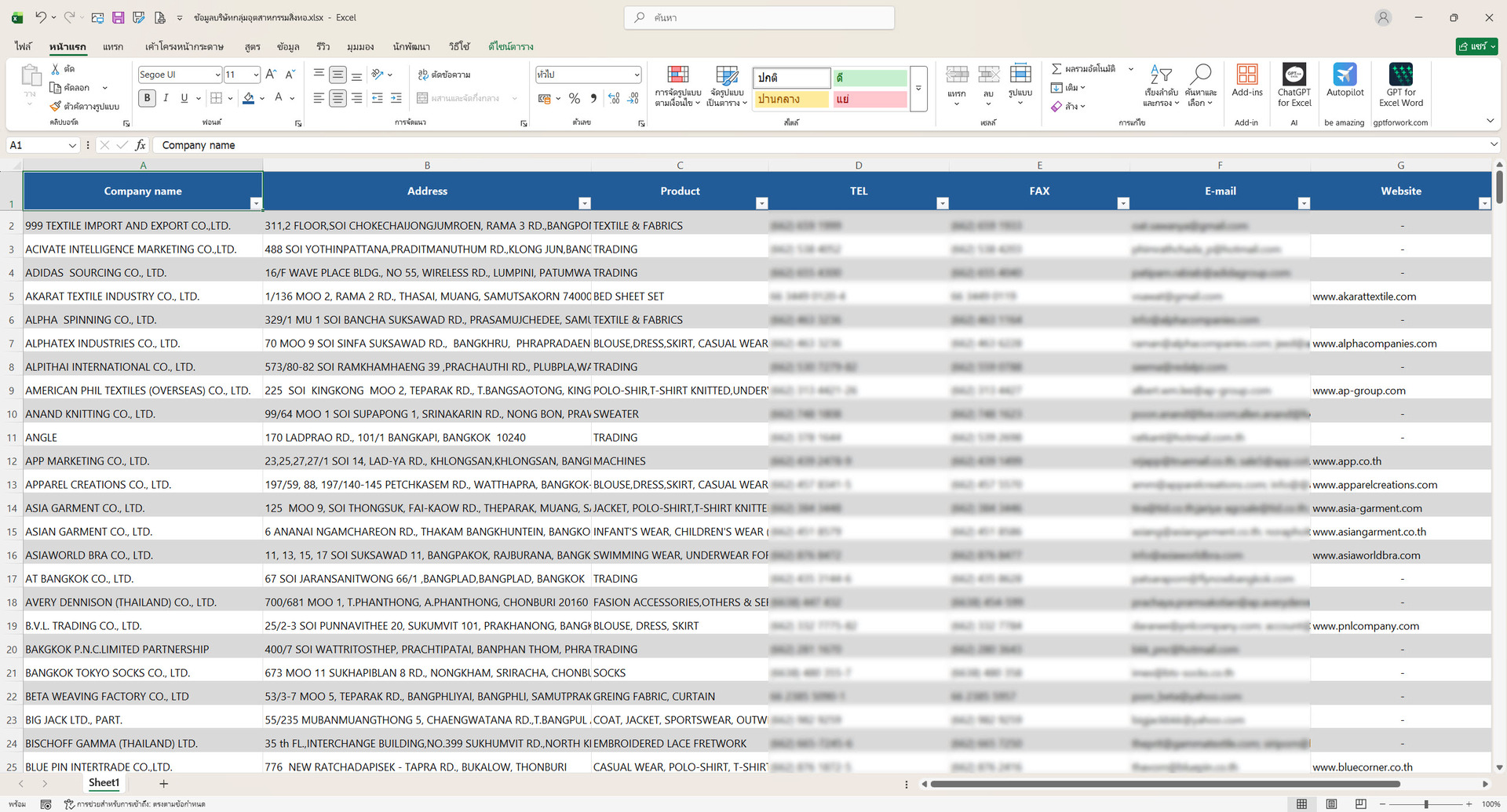
Task: Open the ChatGPT for Excel add-in
Action: click(1294, 85)
